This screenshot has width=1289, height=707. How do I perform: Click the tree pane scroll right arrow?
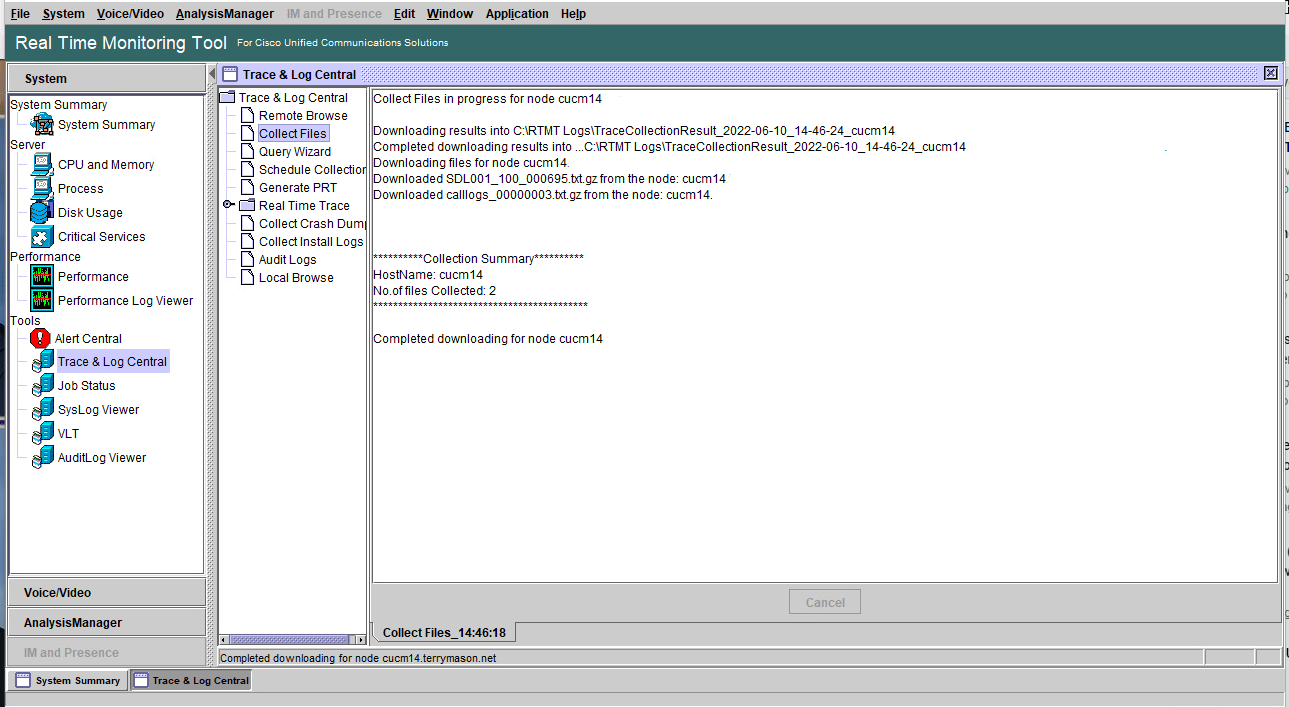coord(361,639)
